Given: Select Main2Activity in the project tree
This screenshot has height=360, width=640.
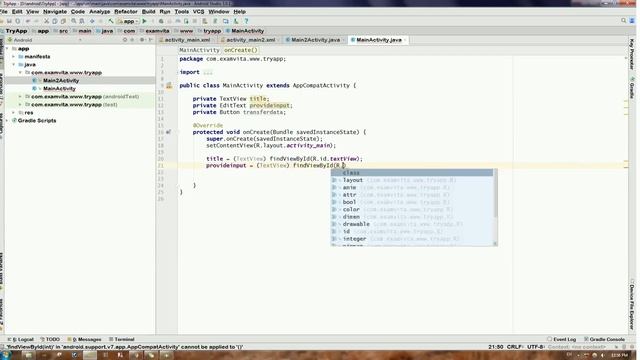Looking at the screenshot, I should (61, 81).
